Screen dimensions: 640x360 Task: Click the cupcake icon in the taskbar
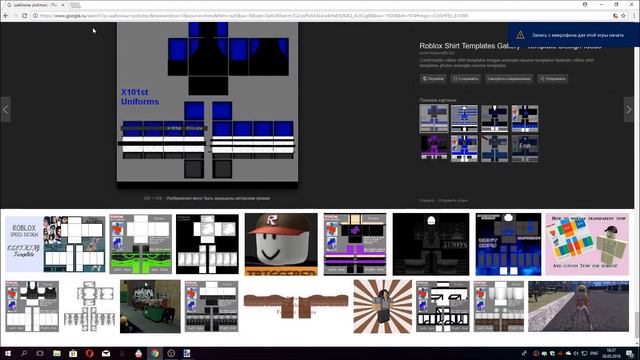tap(138, 353)
